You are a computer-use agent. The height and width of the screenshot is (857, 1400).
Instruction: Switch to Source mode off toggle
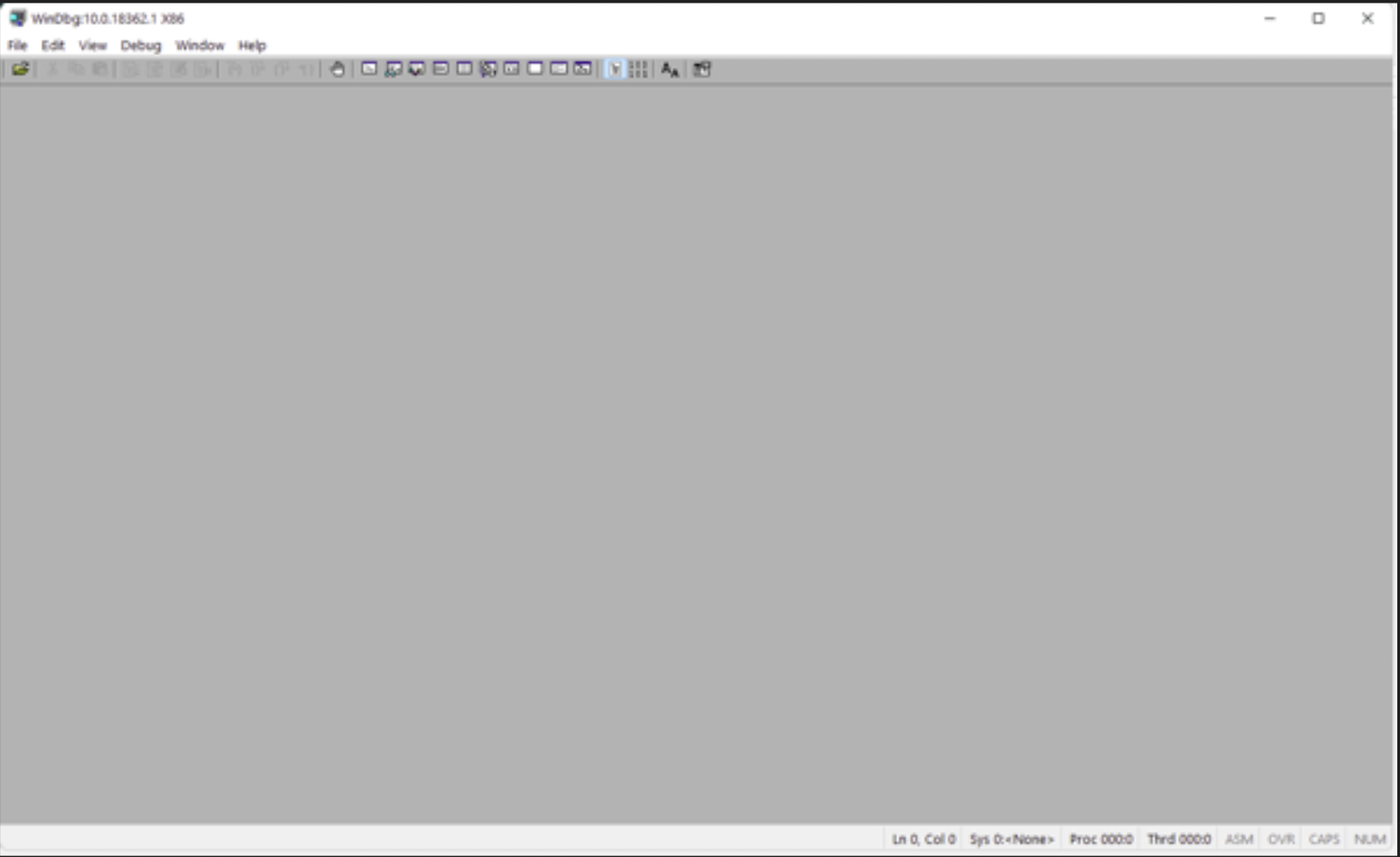[638, 70]
